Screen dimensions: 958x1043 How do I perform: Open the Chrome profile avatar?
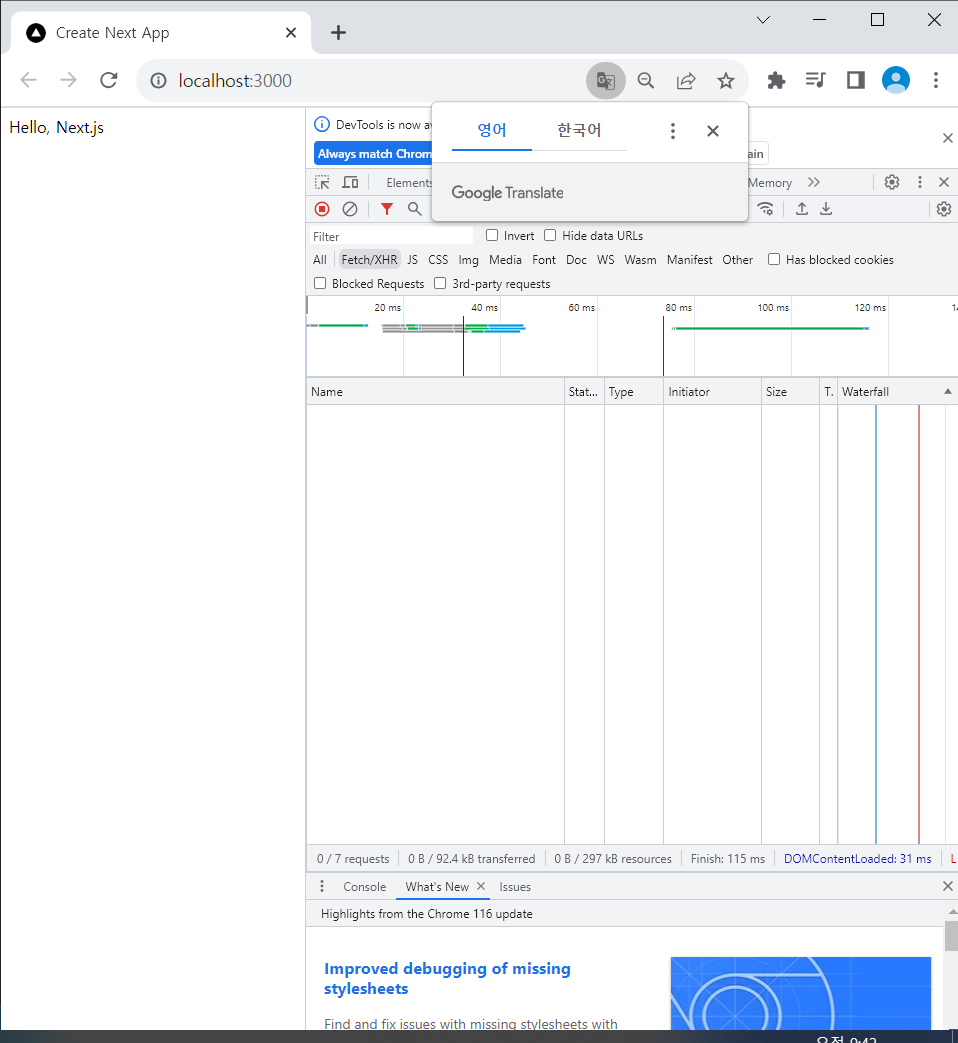coord(895,80)
